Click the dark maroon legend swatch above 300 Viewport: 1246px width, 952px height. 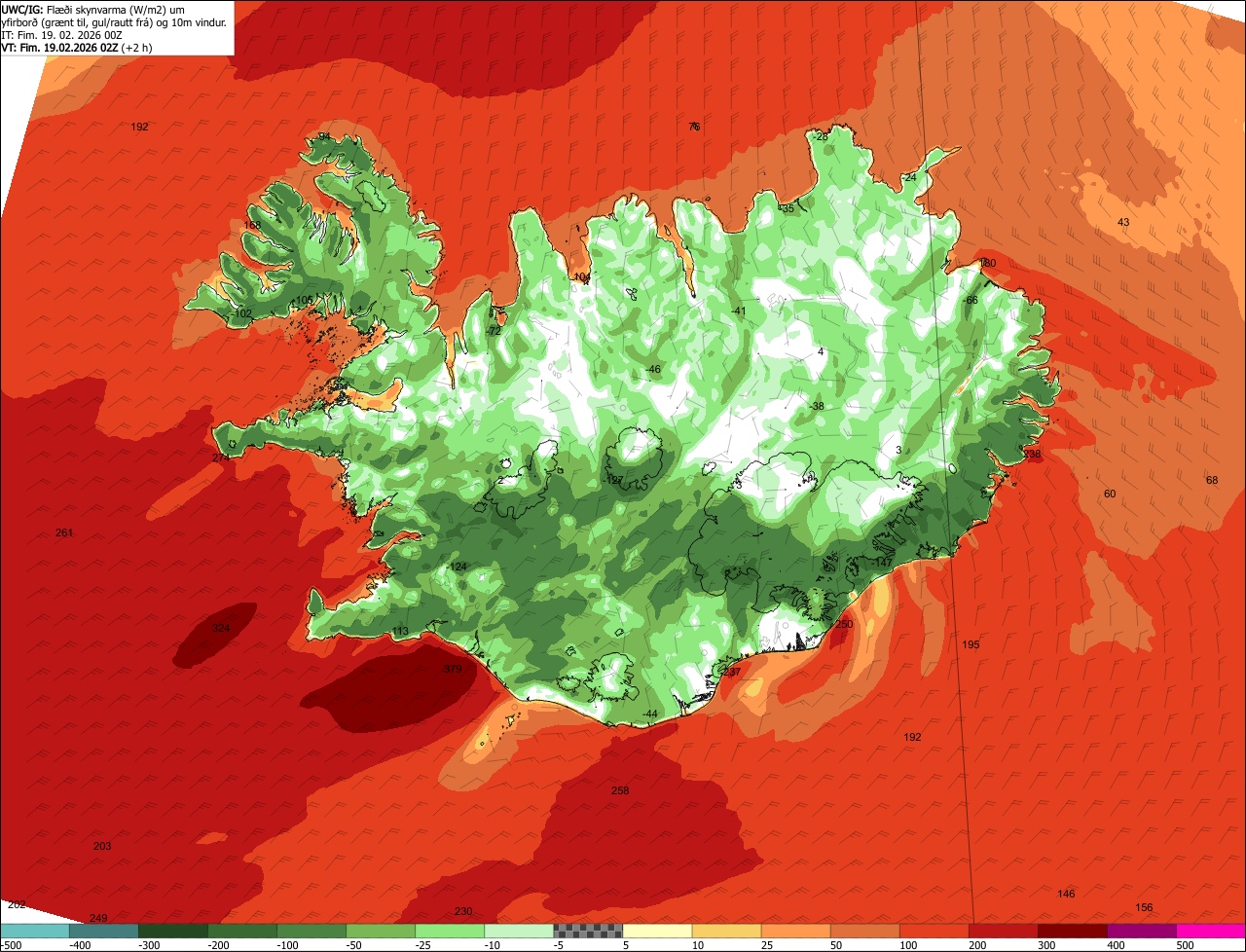1073,931
